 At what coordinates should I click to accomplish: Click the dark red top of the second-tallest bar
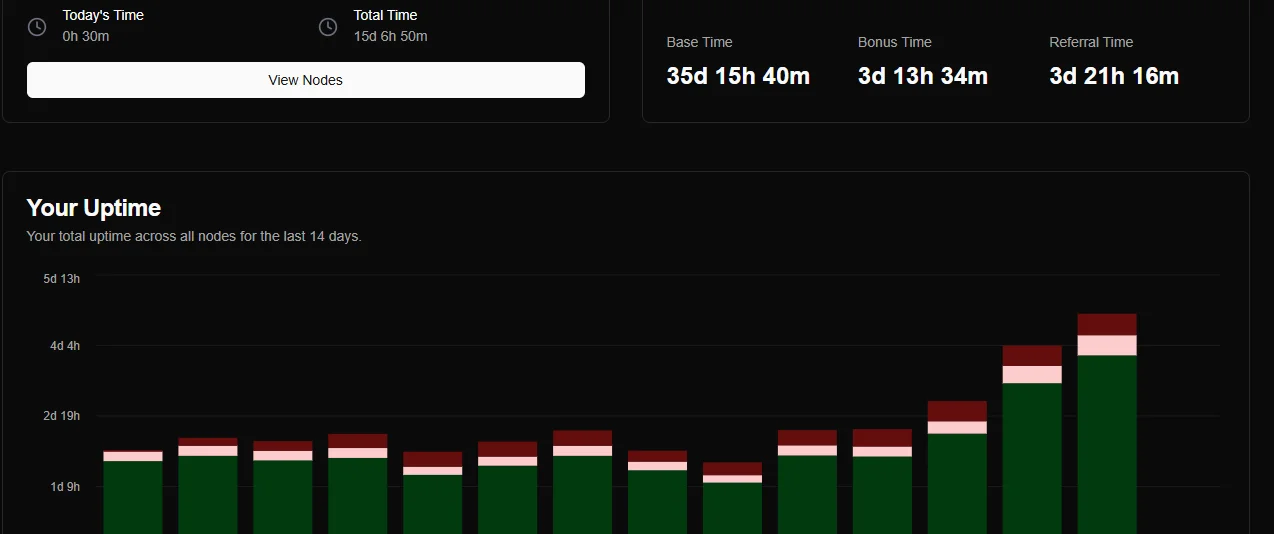click(x=1032, y=356)
